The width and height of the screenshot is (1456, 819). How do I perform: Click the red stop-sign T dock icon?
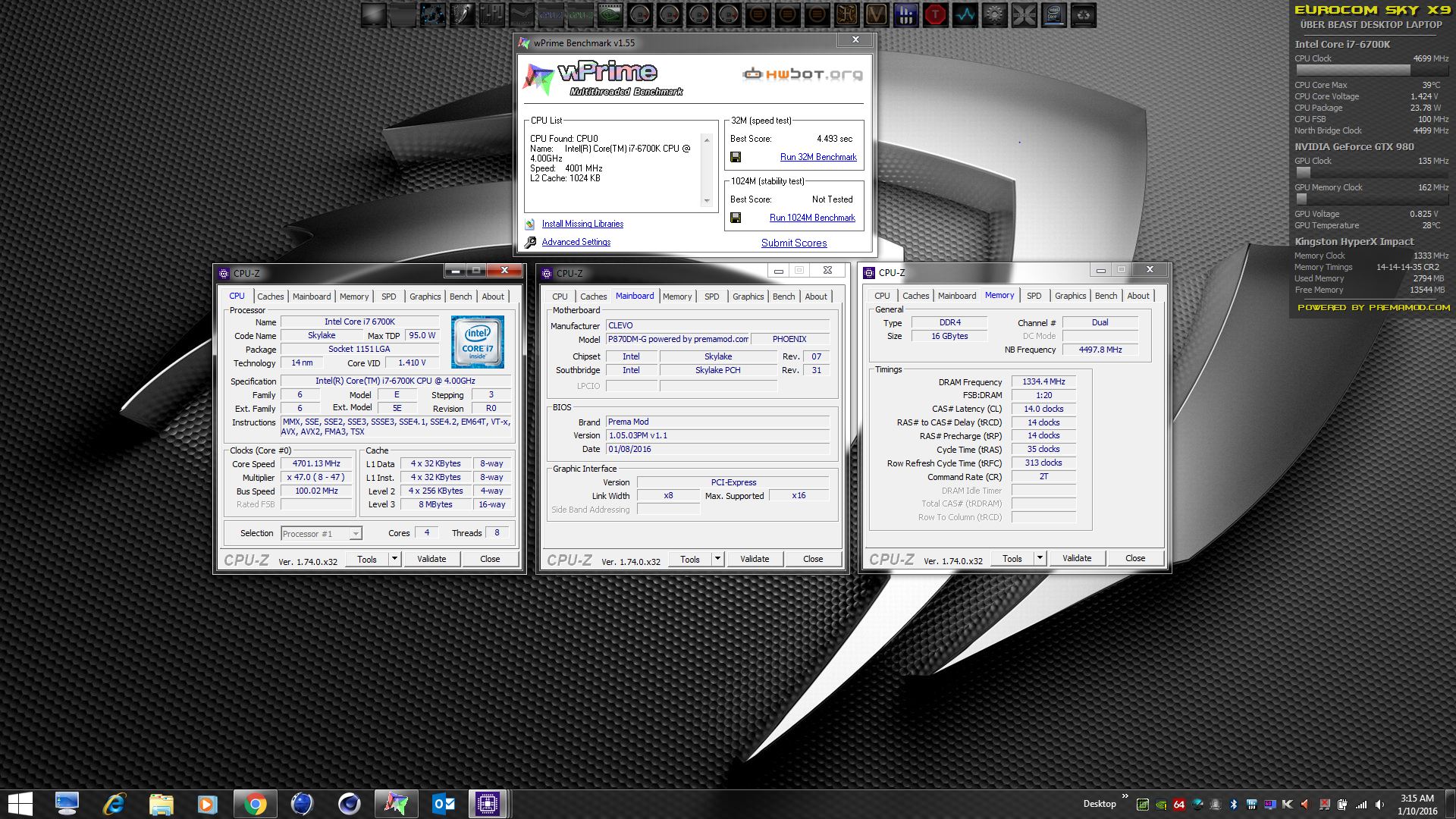coord(936,14)
